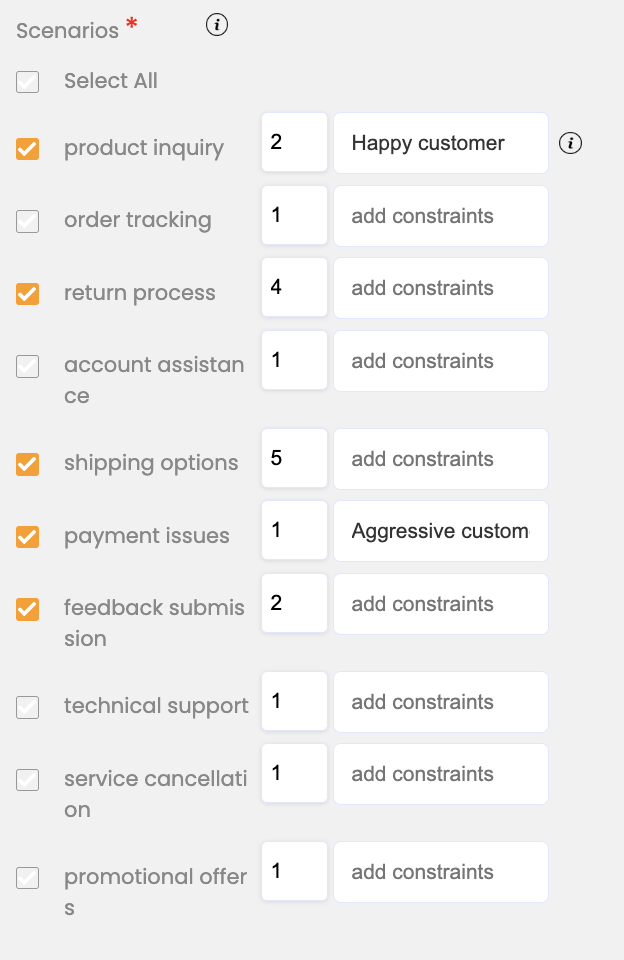Uncheck the payment issues checkbox
The image size is (624, 960).
(28, 537)
